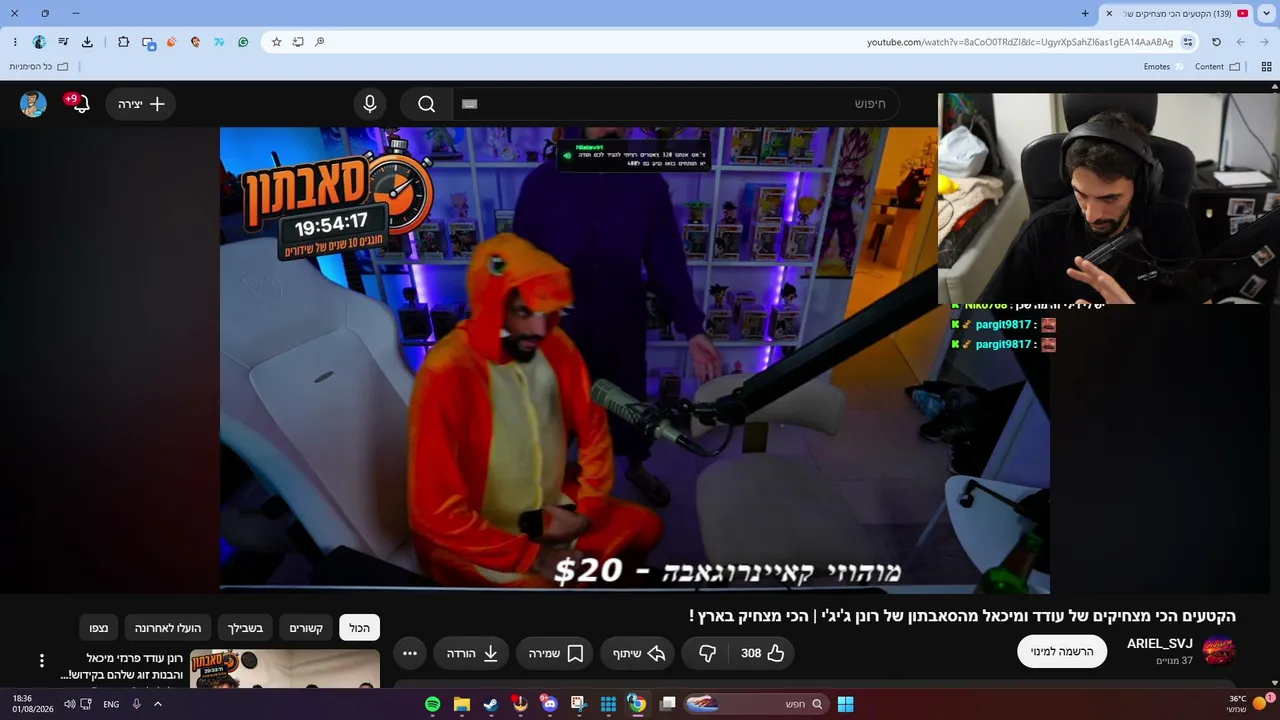Subscribe to ARIEL_SVJ channel
The height and width of the screenshot is (720, 1280).
point(1062,652)
